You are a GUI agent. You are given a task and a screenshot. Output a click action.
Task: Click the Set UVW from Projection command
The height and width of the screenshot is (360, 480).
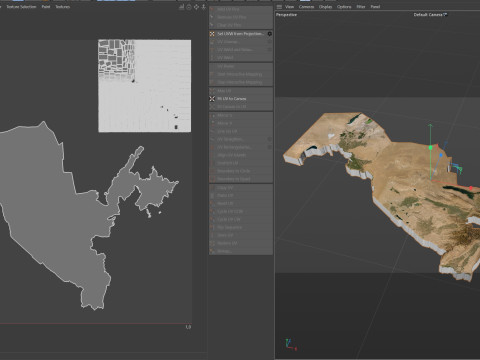[241, 34]
